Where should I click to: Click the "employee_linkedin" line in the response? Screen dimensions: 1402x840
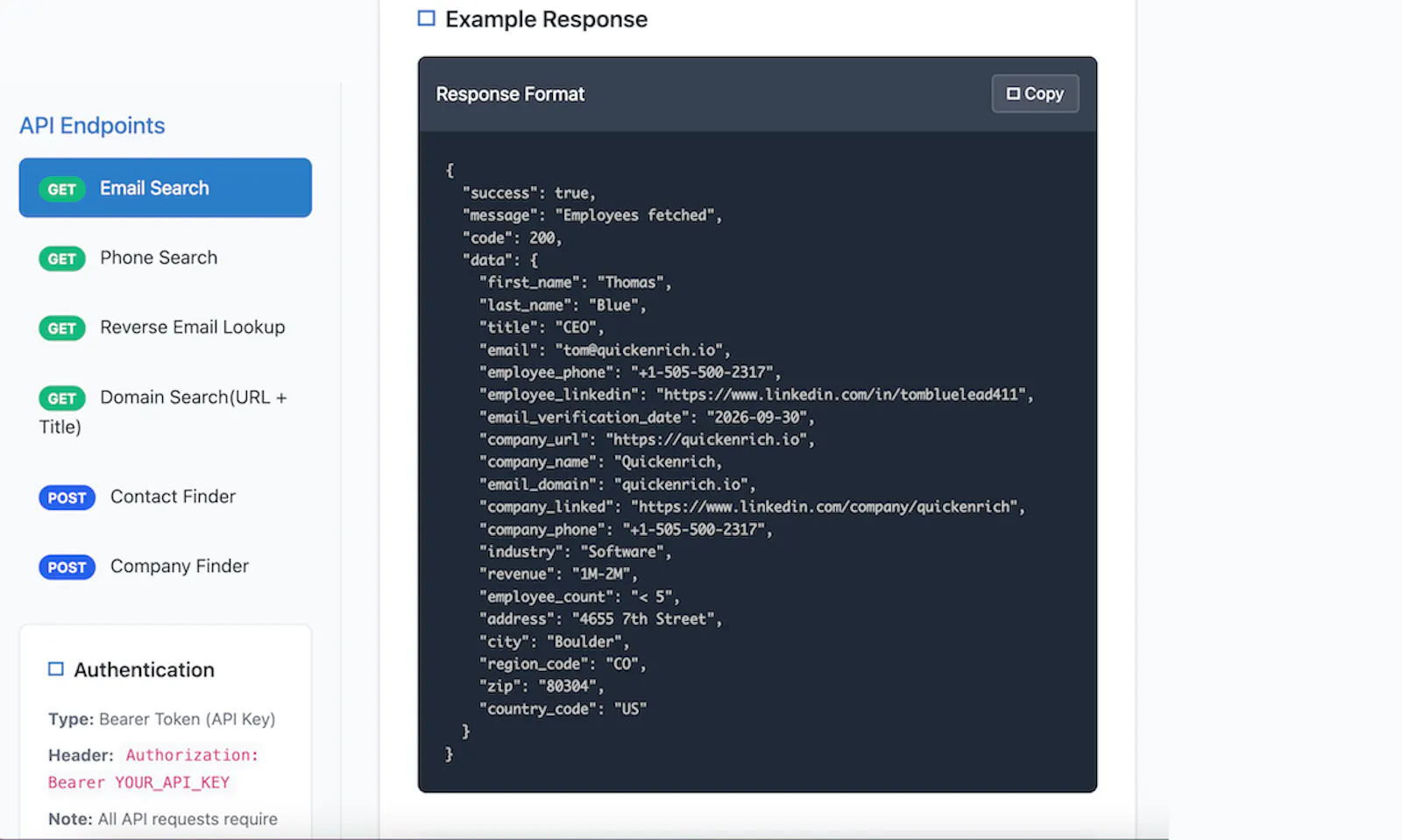[x=756, y=395]
